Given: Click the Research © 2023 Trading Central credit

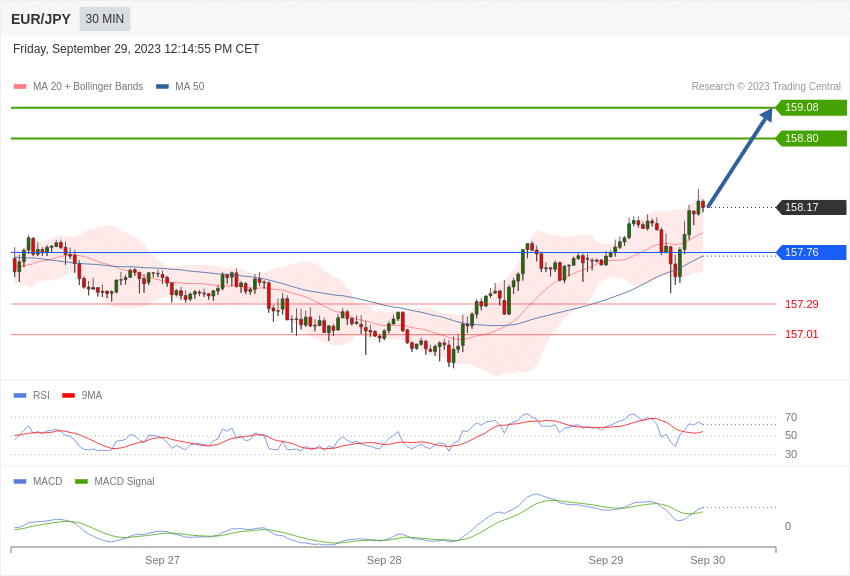Looking at the screenshot, I should coord(766,87).
